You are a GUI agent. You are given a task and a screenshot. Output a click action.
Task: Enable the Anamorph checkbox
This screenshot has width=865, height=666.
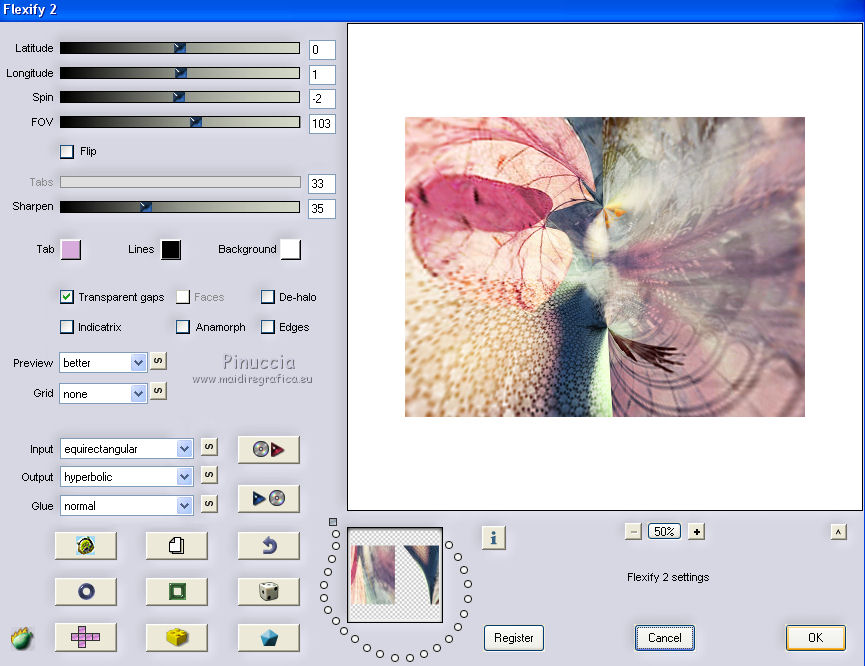point(183,327)
